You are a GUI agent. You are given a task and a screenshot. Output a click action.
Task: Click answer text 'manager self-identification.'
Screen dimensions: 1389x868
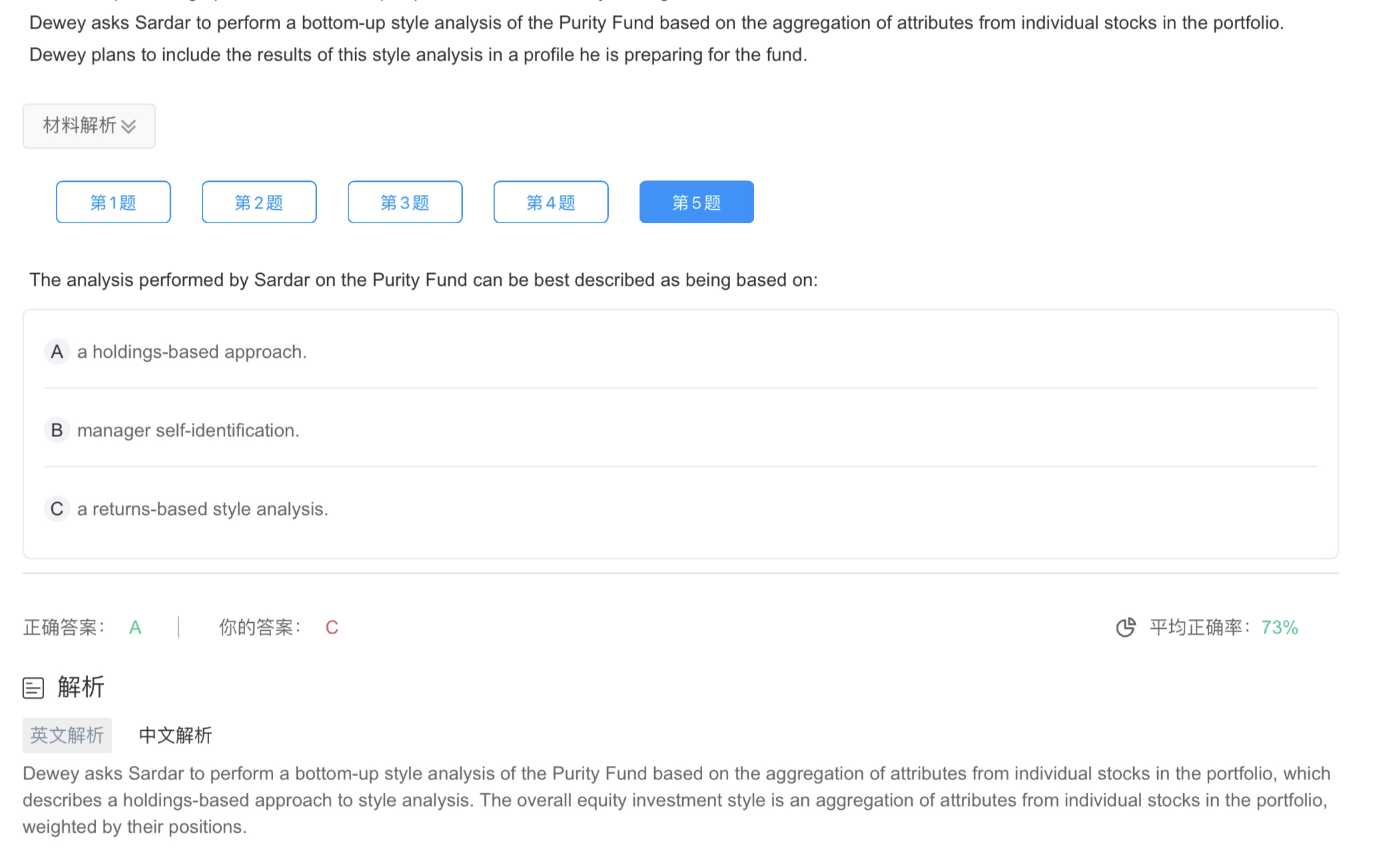(x=188, y=430)
